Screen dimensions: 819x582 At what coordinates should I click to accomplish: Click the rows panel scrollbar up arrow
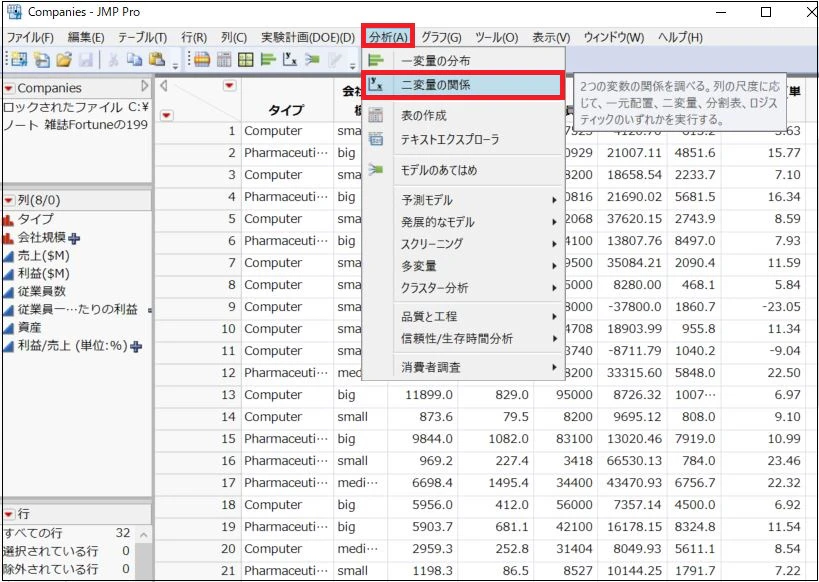144,535
